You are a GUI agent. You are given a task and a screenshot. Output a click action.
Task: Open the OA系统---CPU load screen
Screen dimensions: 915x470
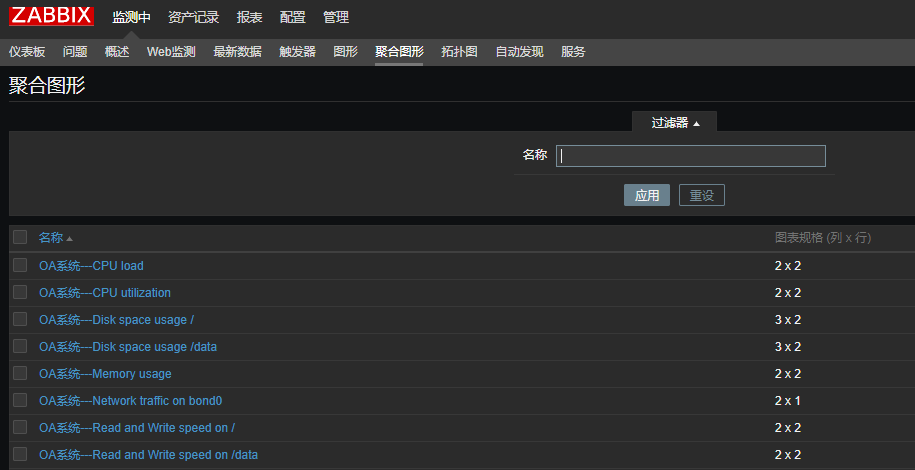(x=91, y=266)
